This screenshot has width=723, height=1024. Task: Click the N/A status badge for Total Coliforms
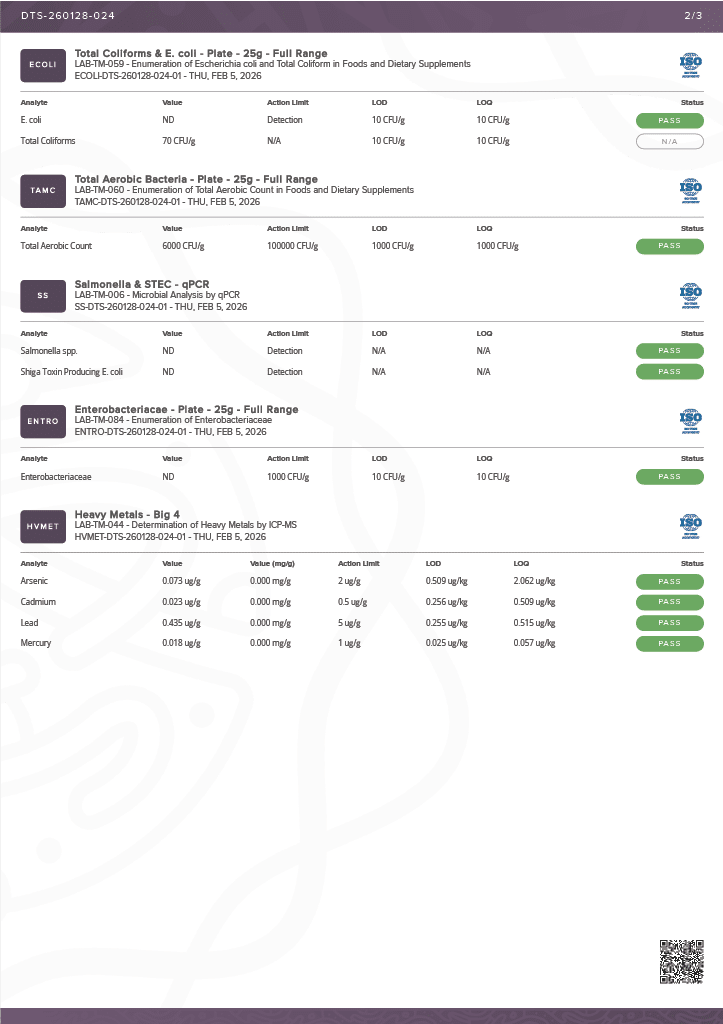(670, 142)
